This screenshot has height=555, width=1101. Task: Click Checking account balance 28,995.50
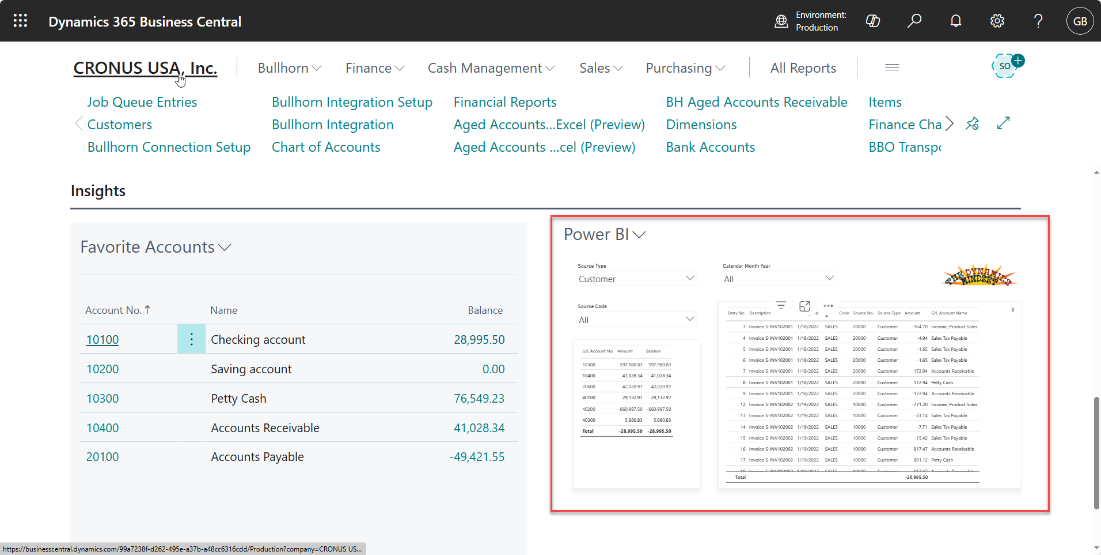pyautogui.click(x=479, y=339)
